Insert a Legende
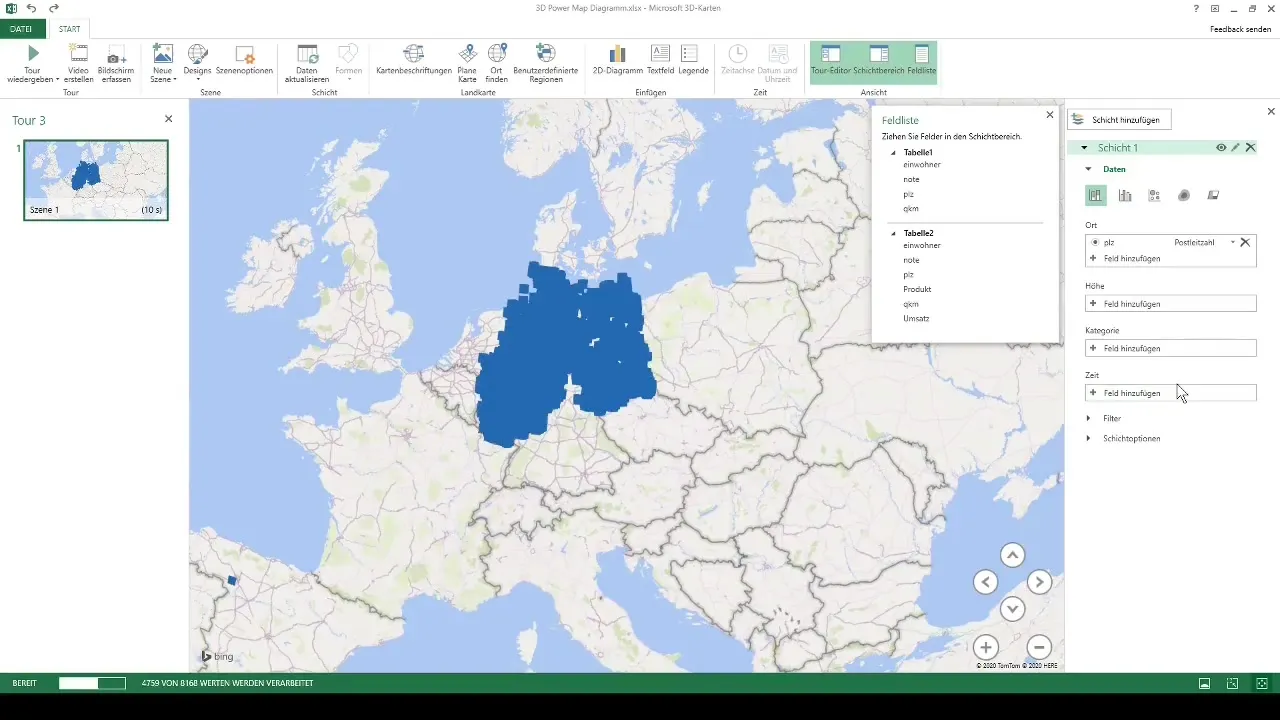 coord(693,60)
